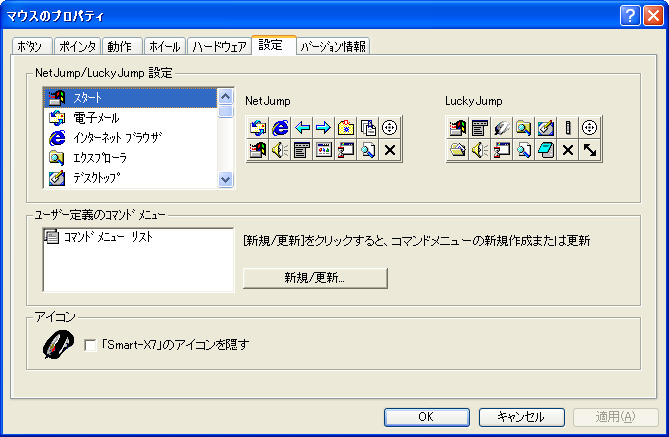Click the favorites folder icon in NetJump

point(346,127)
